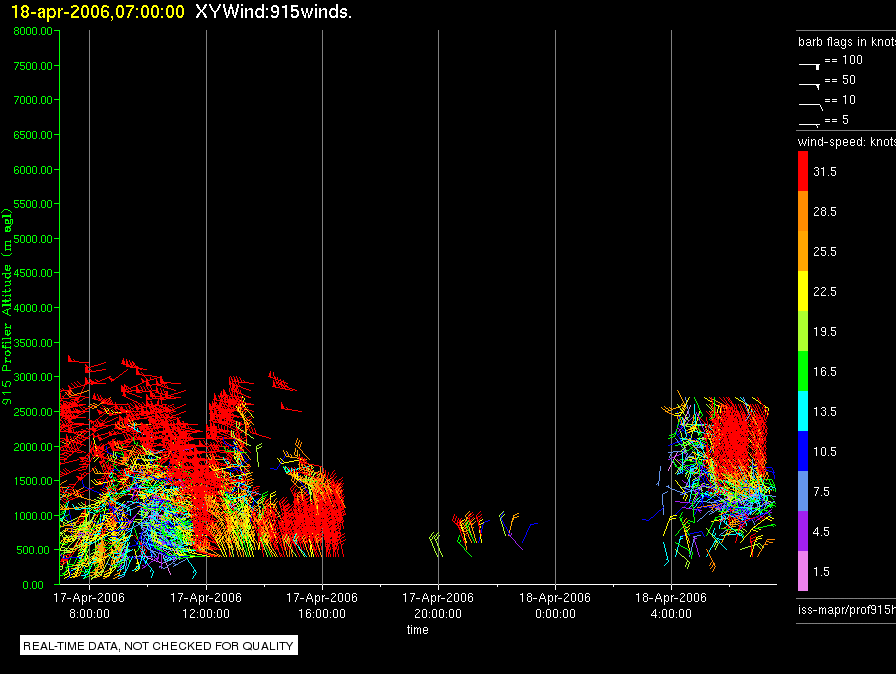Click the '17-Apr-2006 12:00:00' time tick label
Screen dimensions: 896x674
tap(206, 605)
